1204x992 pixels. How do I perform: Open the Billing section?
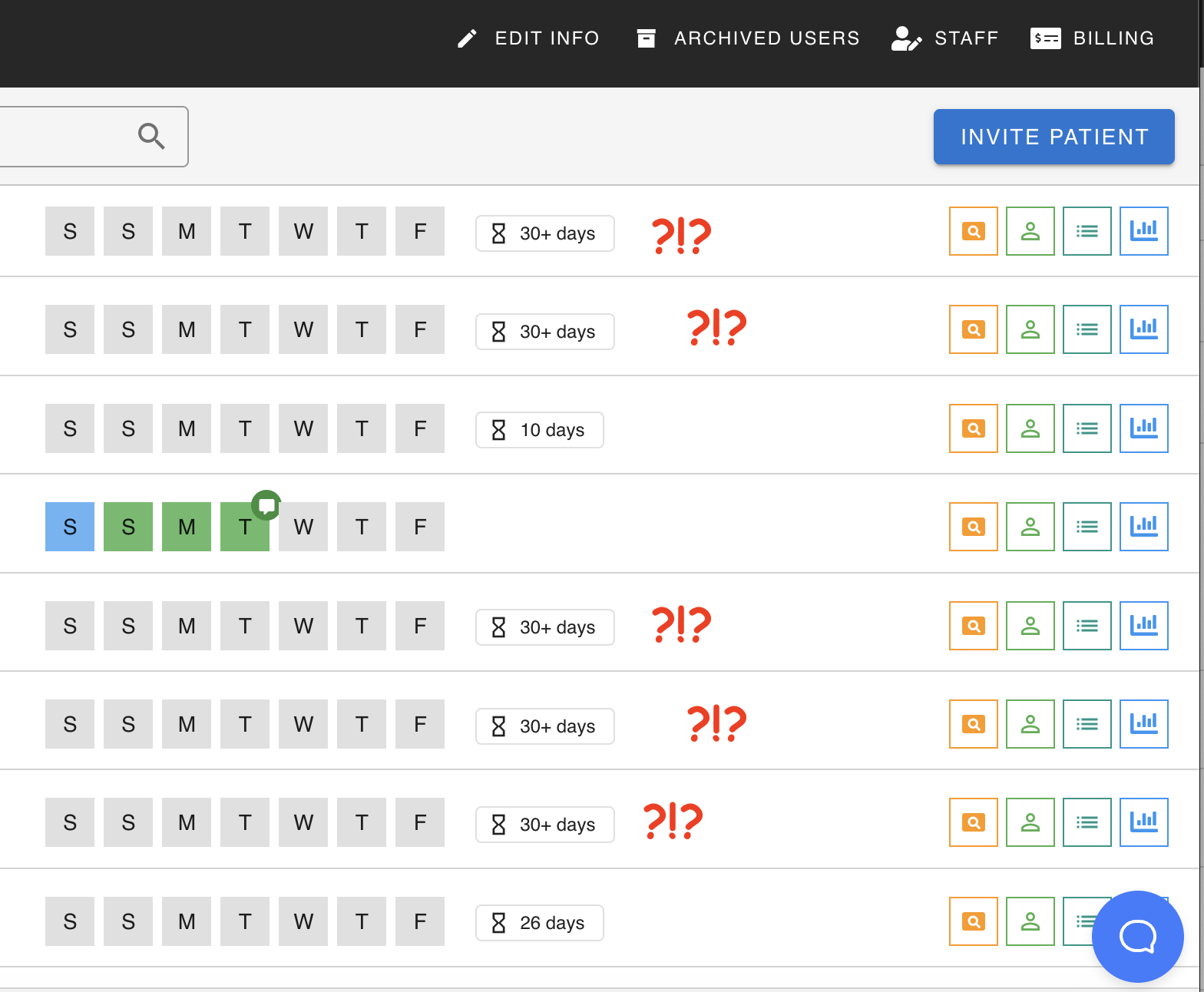click(x=1092, y=38)
